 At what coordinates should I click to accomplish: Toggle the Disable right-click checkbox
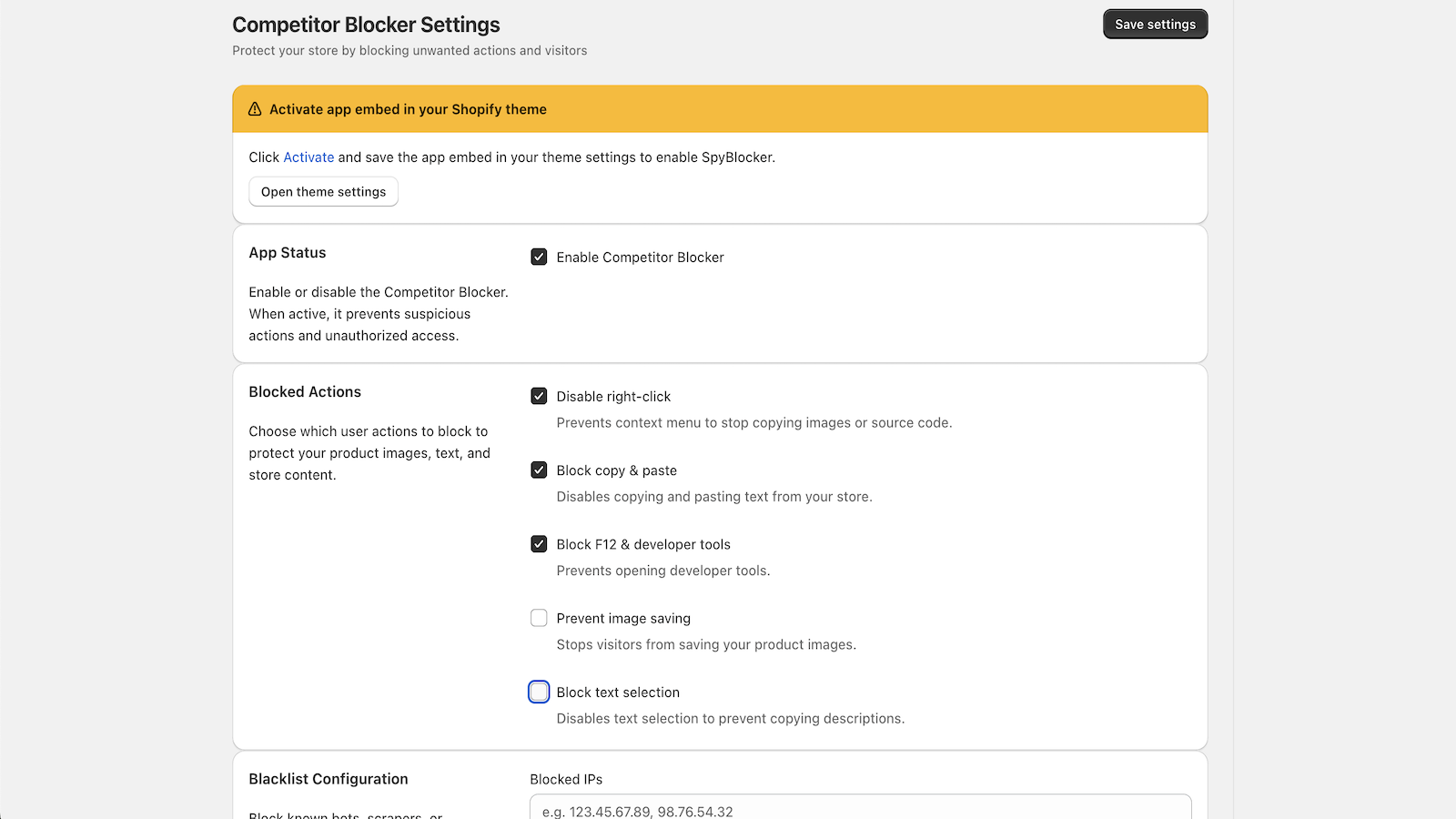539,397
